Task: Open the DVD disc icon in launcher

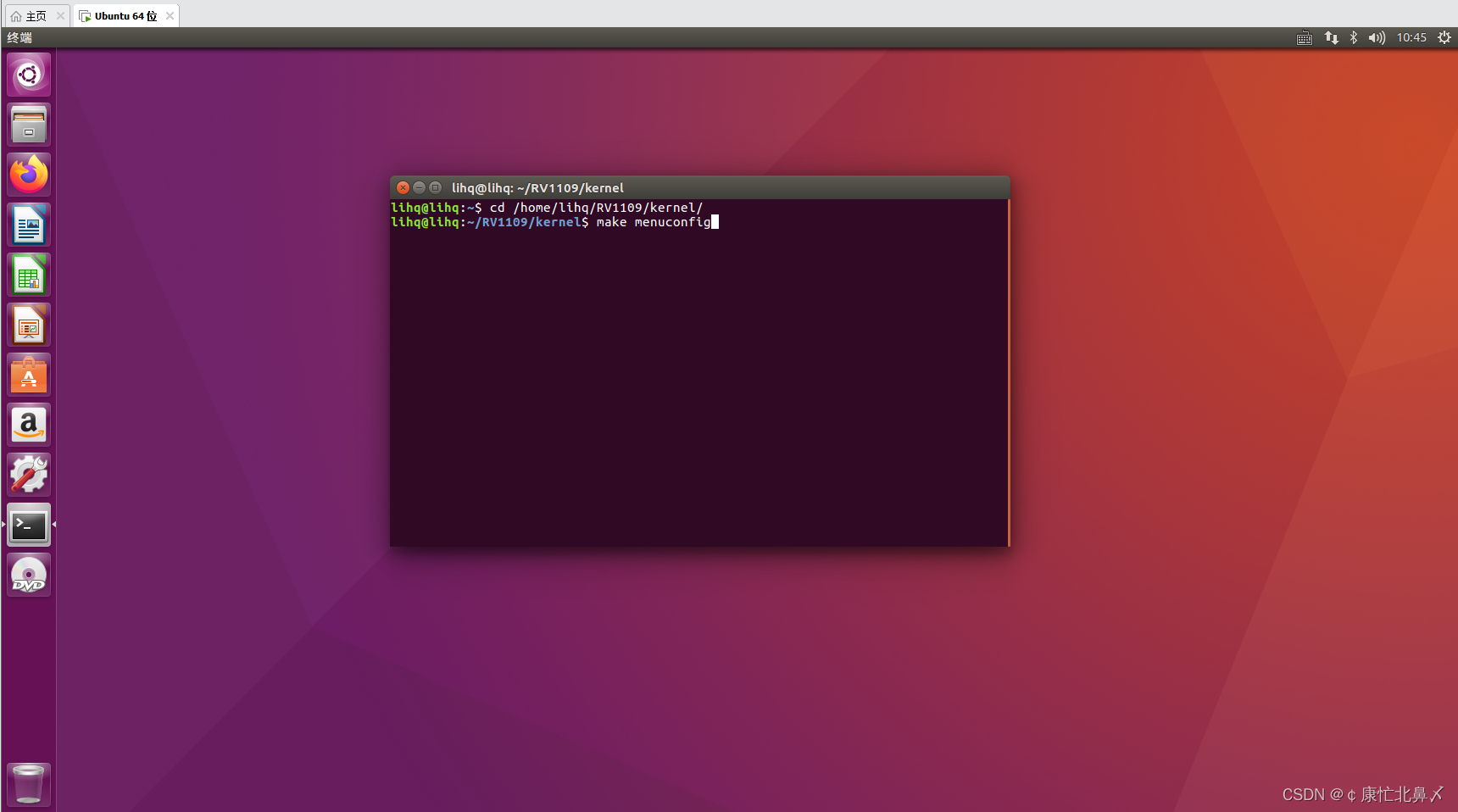Action: tap(29, 575)
